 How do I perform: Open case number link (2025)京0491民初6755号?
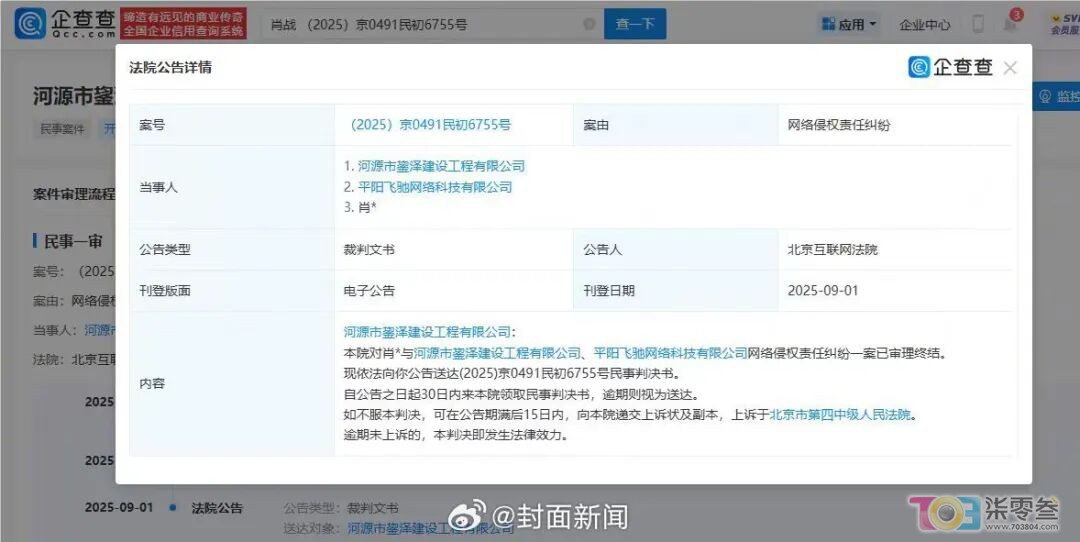click(430, 125)
